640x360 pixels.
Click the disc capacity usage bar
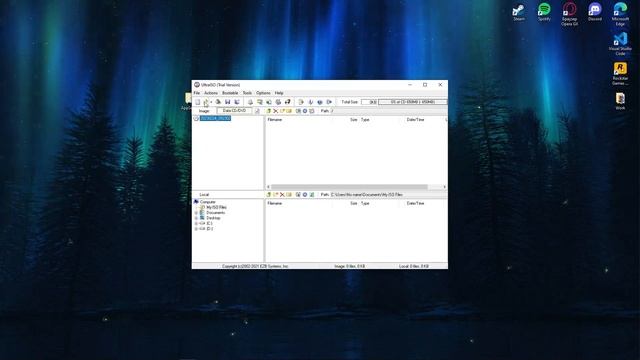click(x=413, y=102)
